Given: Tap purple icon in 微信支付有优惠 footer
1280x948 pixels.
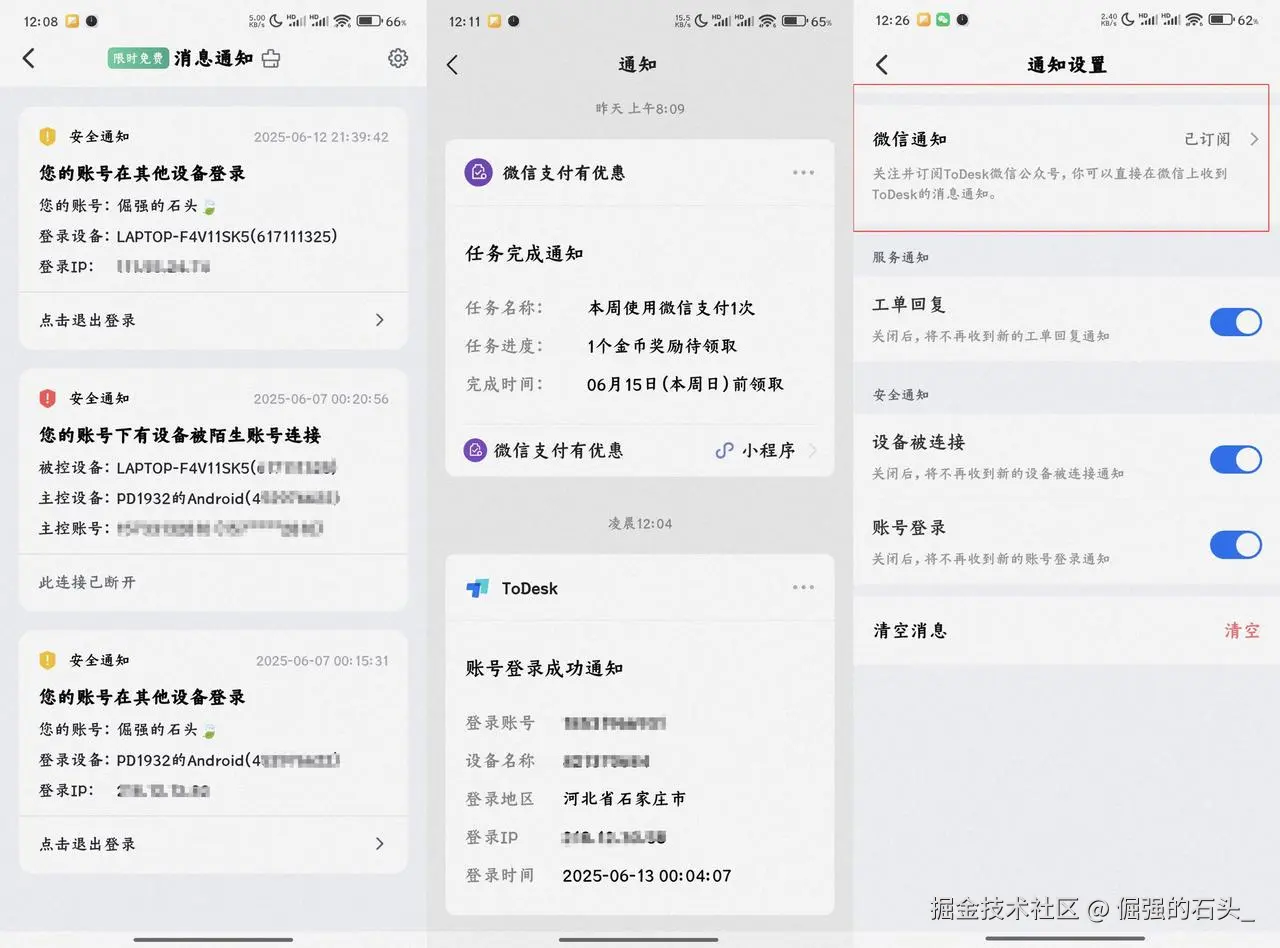Looking at the screenshot, I should tap(476, 450).
